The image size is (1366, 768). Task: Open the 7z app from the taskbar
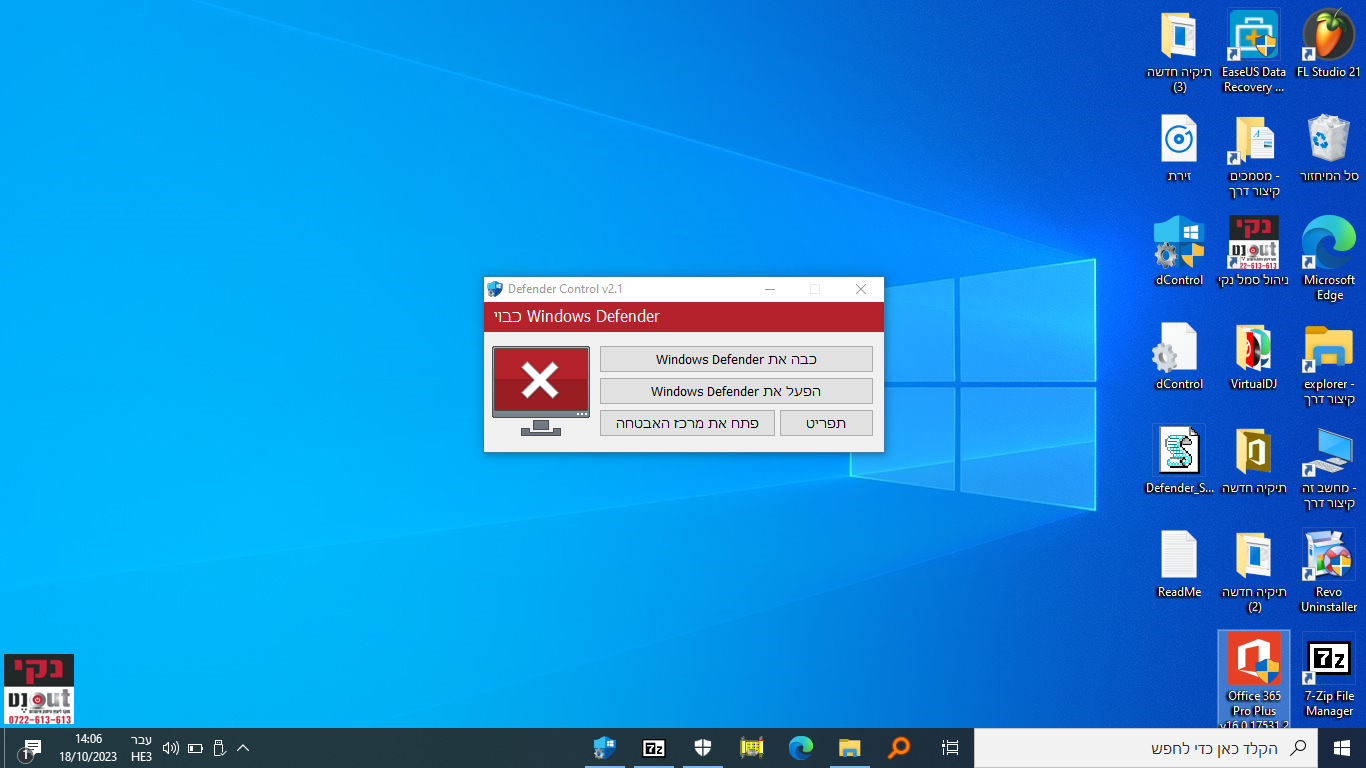pos(654,747)
